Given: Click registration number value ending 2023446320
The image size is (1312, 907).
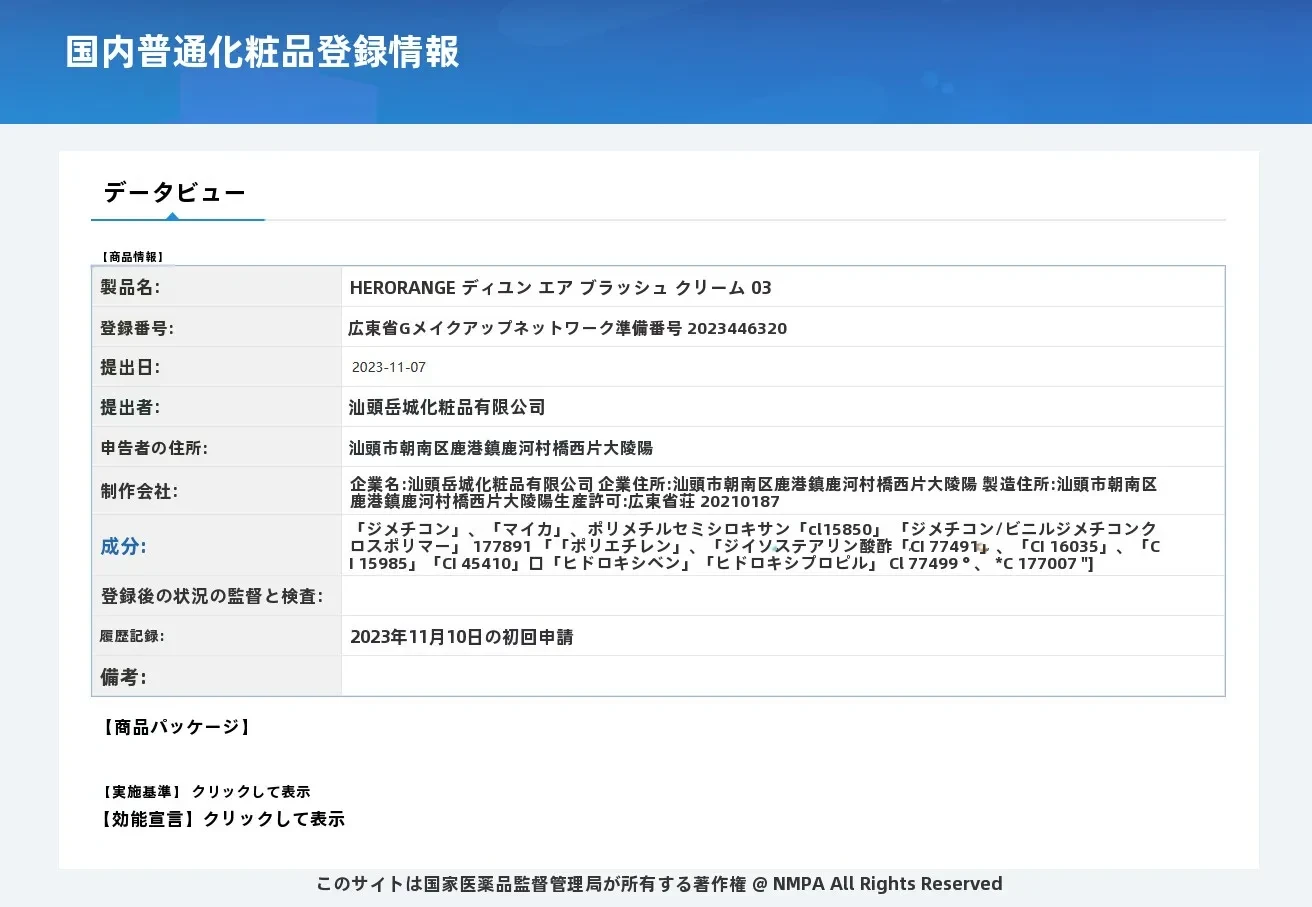Looking at the screenshot, I should 568,328.
